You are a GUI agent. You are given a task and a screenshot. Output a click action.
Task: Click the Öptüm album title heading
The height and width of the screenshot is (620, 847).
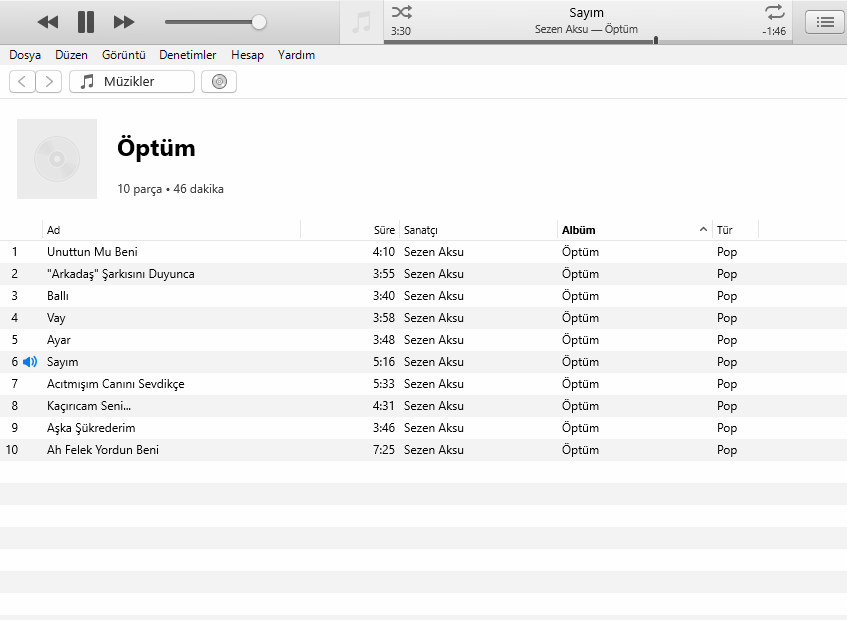tap(156, 148)
